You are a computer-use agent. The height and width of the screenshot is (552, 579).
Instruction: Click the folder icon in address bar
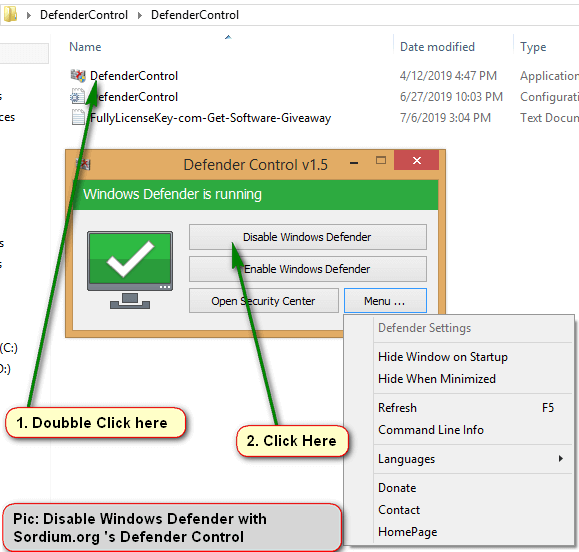click(10, 14)
